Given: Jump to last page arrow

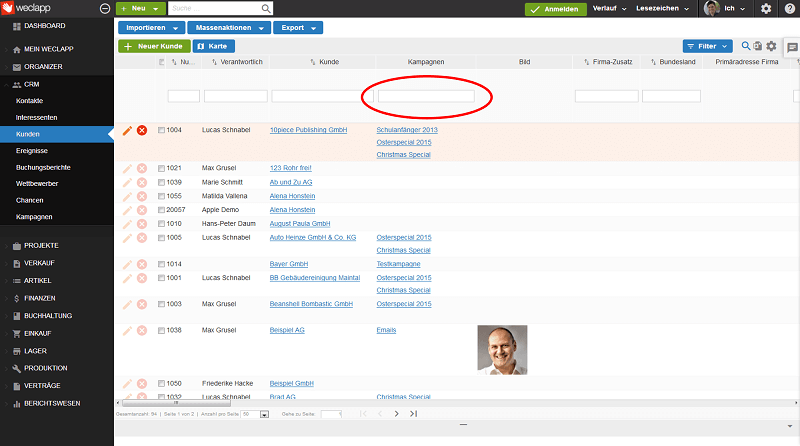Looking at the screenshot, I should pos(413,414).
